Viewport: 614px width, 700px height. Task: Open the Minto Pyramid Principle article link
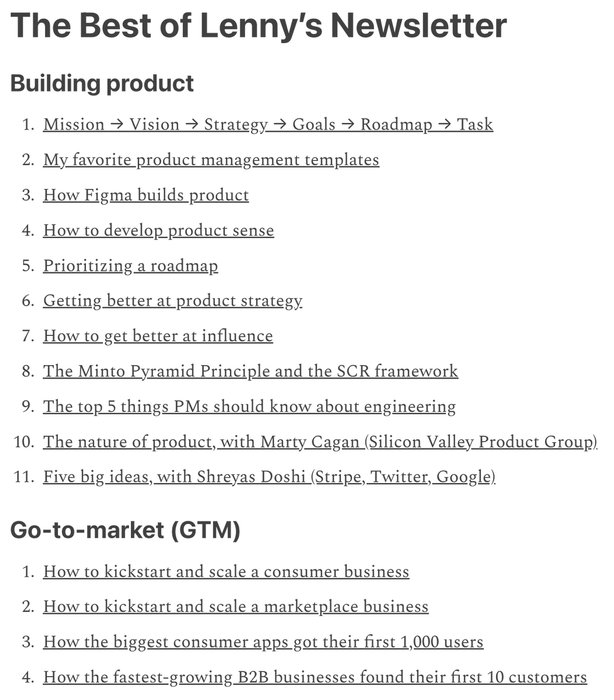tap(250, 371)
